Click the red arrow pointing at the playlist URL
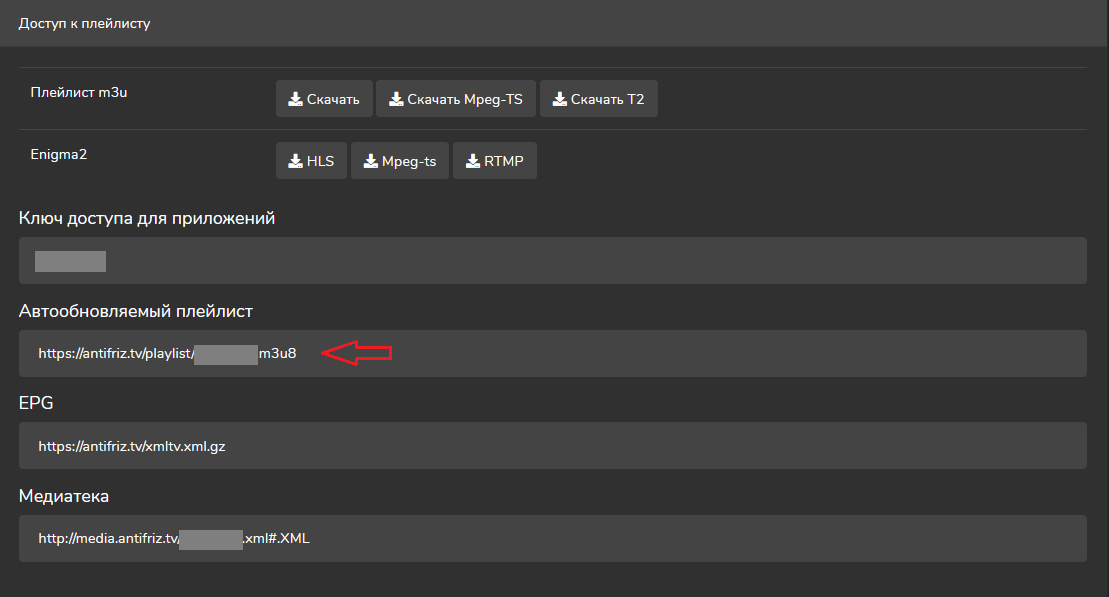 pos(358,353)
